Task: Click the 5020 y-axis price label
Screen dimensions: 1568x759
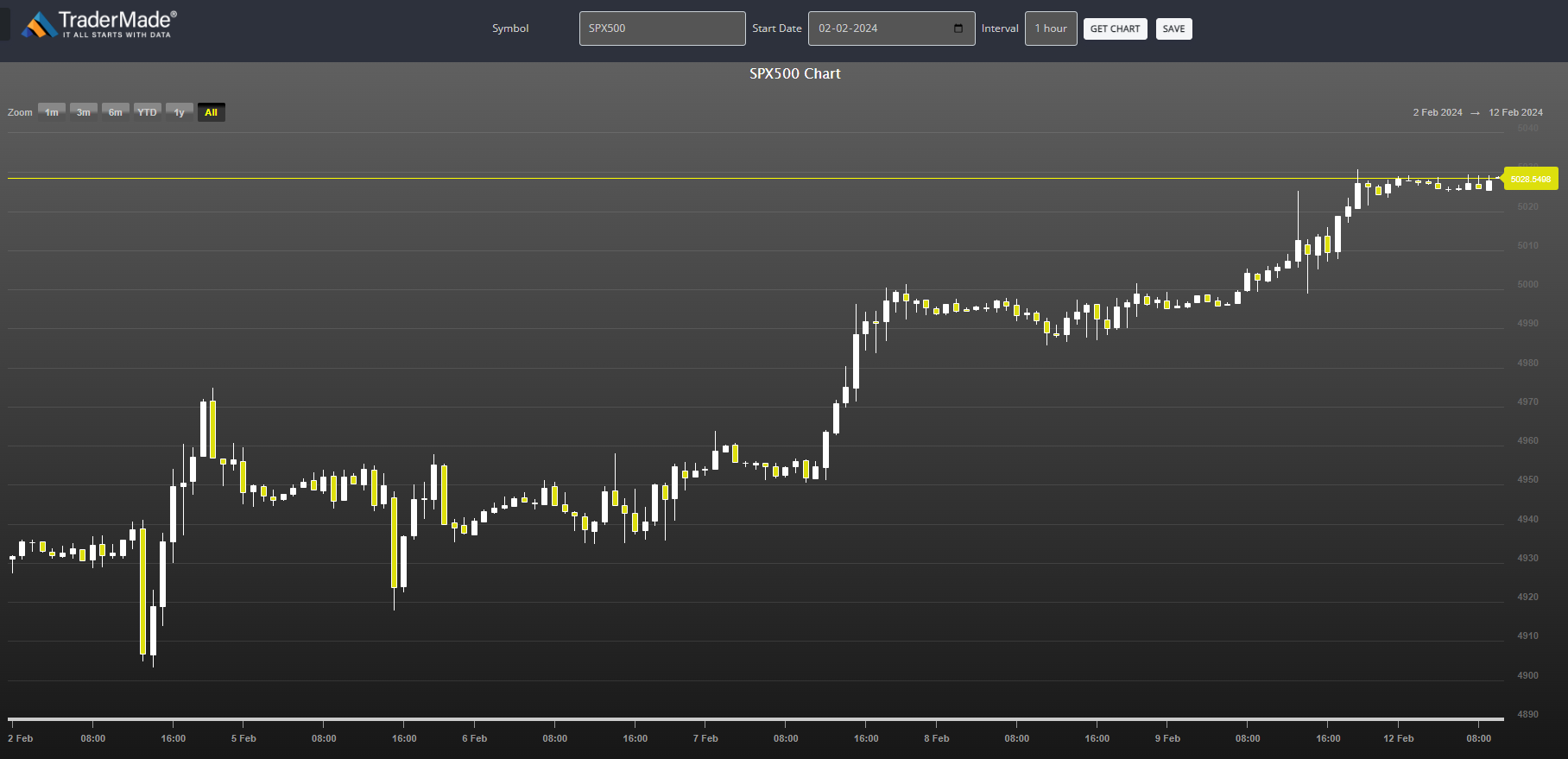Action: coord(1528,206)
